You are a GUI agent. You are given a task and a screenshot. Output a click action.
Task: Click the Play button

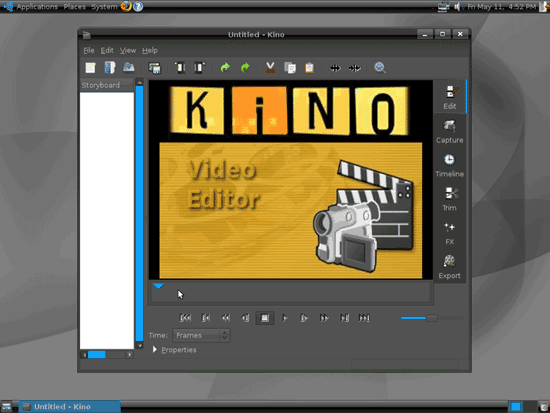284,318
